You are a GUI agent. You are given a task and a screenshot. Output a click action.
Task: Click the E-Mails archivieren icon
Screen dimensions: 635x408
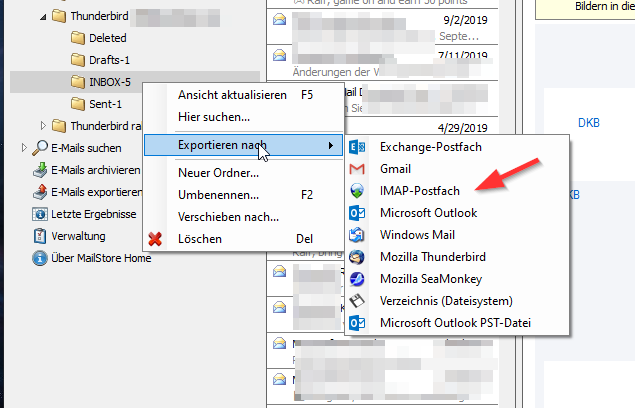coord(40,170)
